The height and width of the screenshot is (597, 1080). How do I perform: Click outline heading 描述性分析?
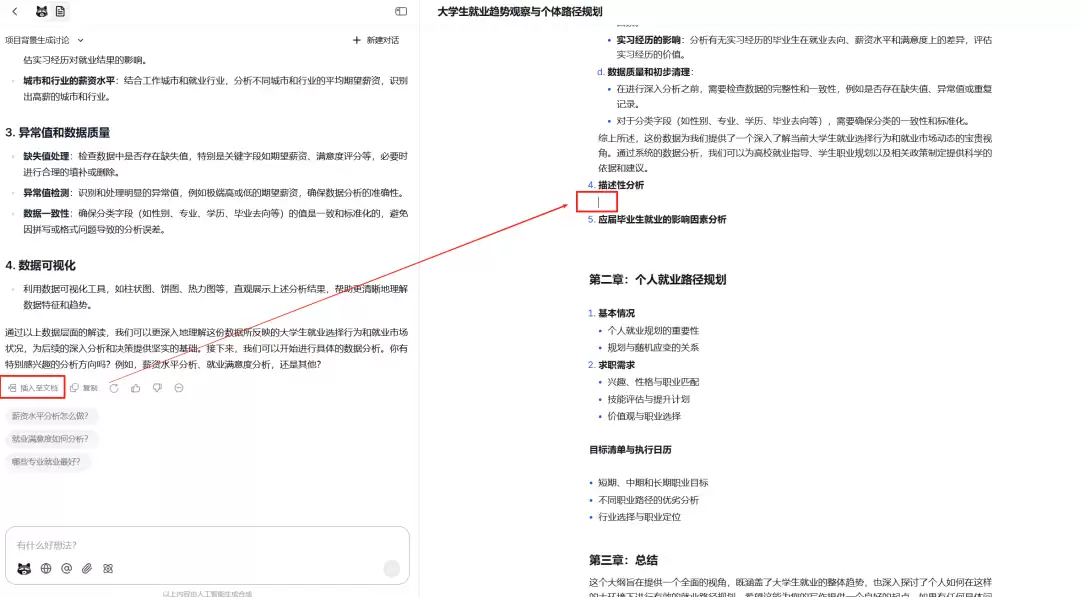click(x=621, y=185)
